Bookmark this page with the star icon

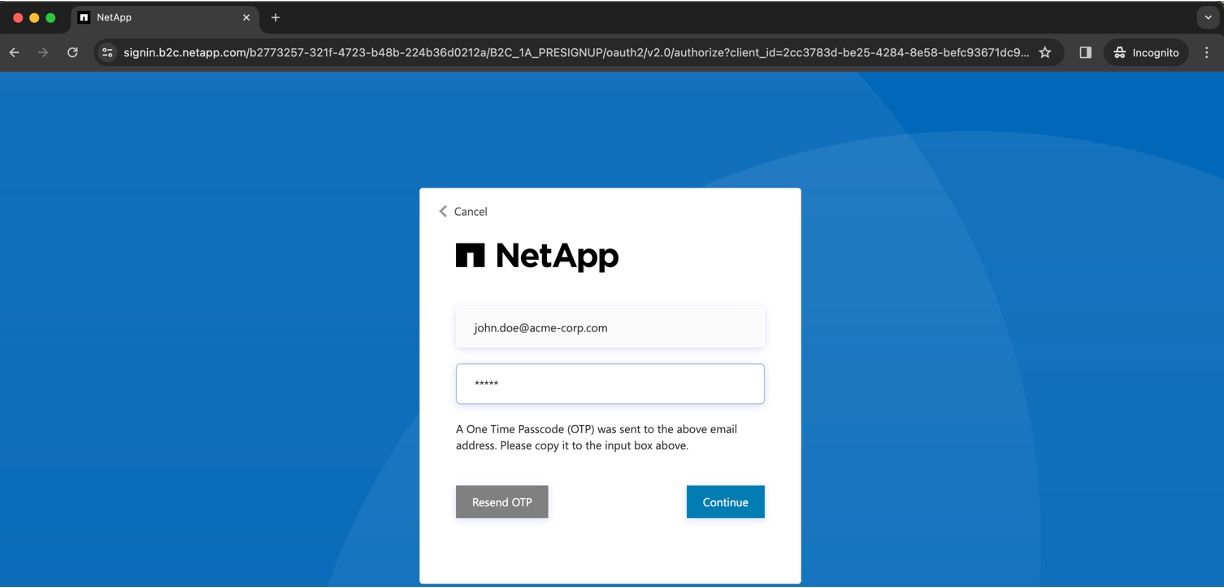[x=1045, y=52]
